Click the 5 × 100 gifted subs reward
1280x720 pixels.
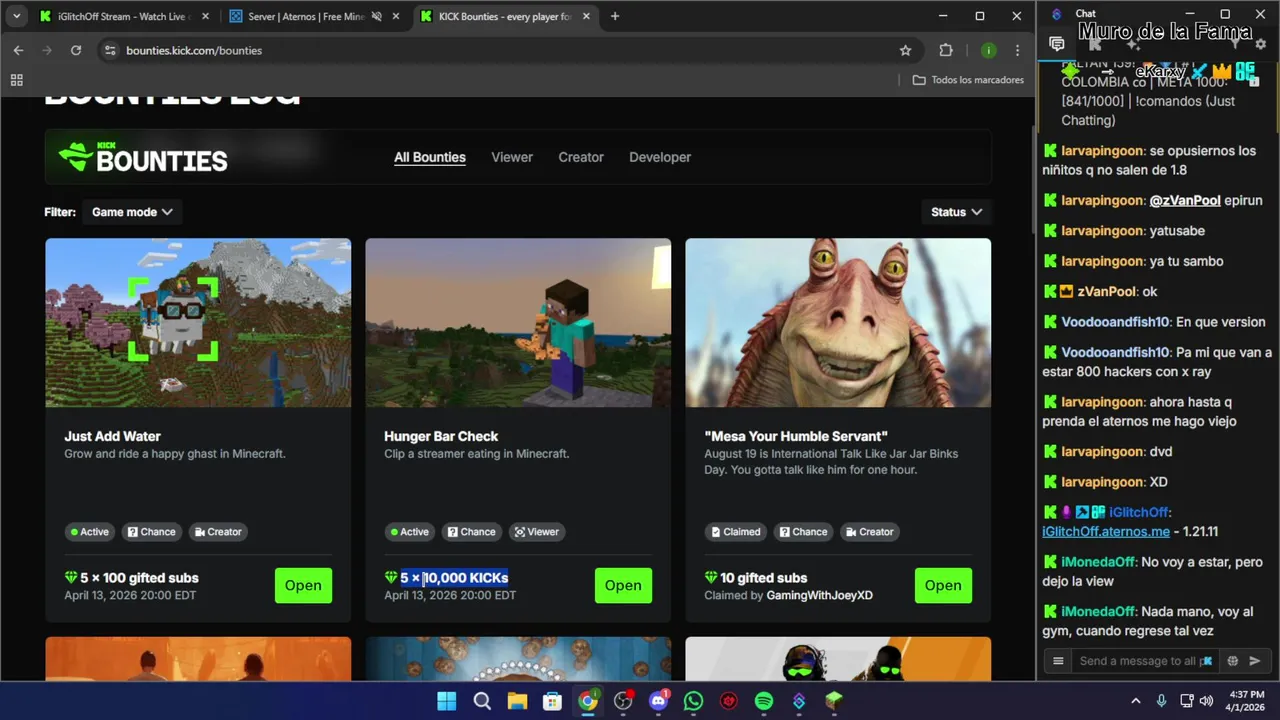coord(139,578)
